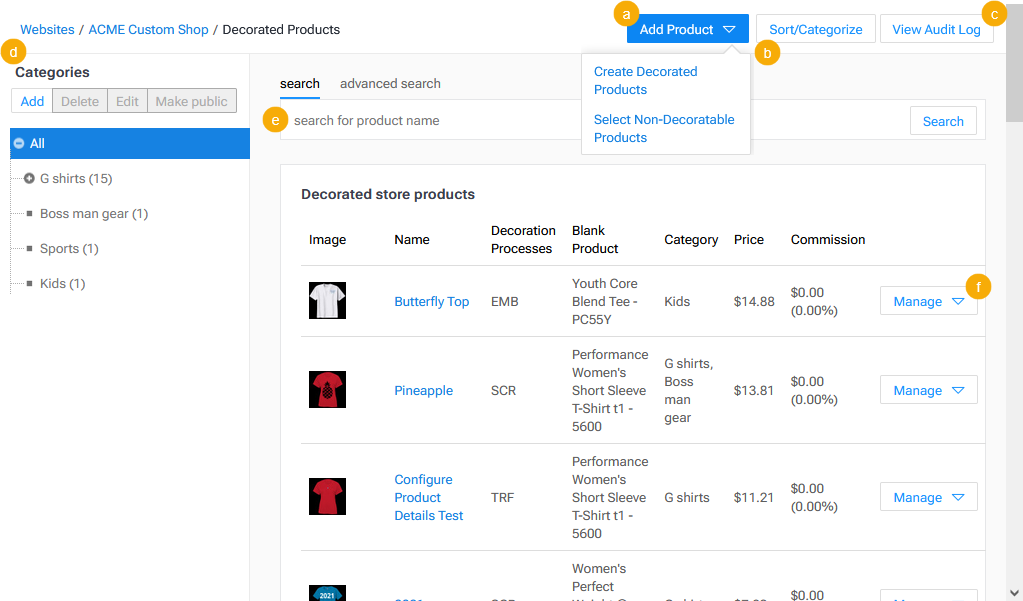Image resolution: width=1023 pixels, height=601 pixels.
Task: Open the Add Product dropdown
Action: click(x=687, y=28)
